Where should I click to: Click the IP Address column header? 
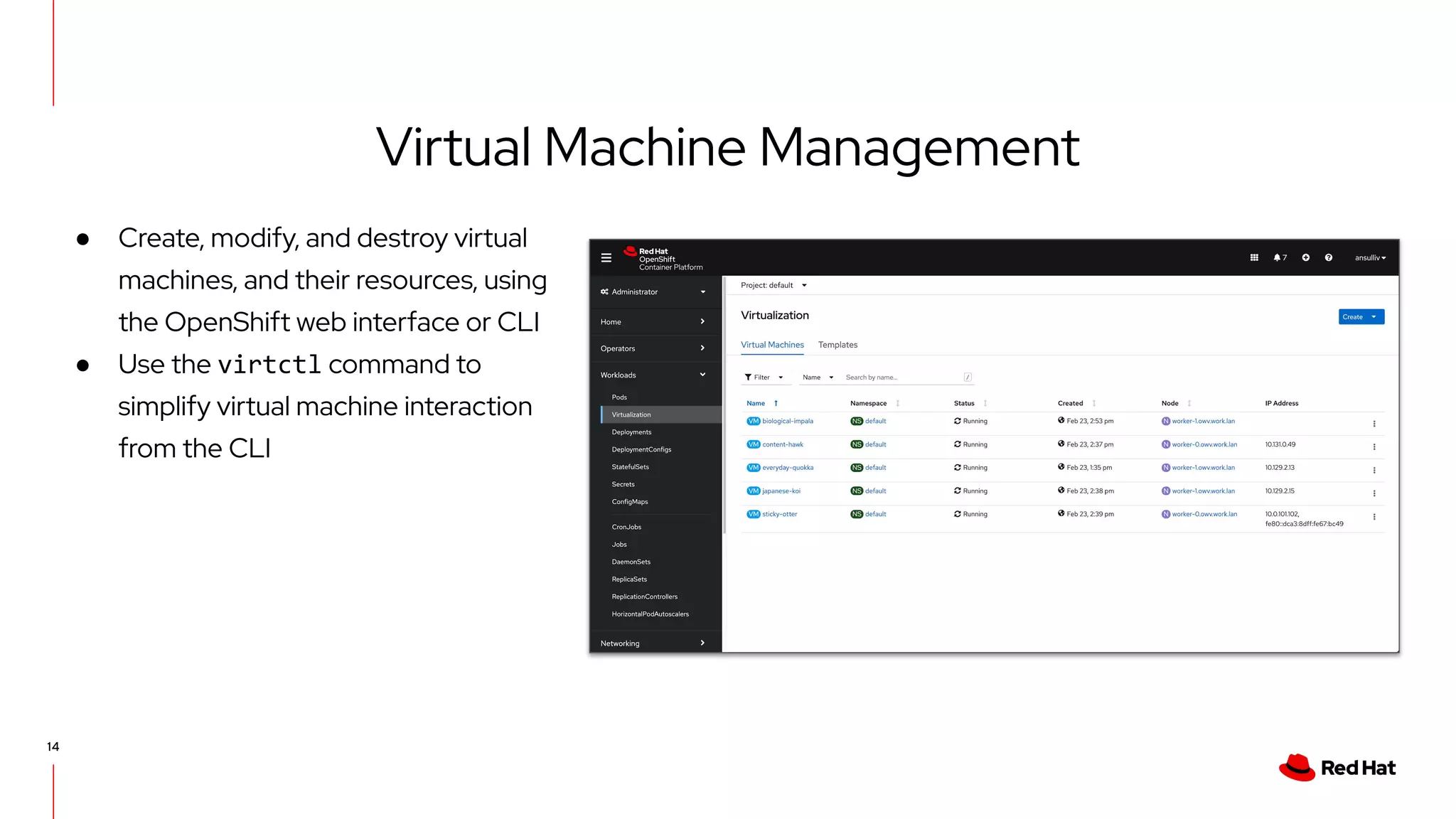(1281, 404)
